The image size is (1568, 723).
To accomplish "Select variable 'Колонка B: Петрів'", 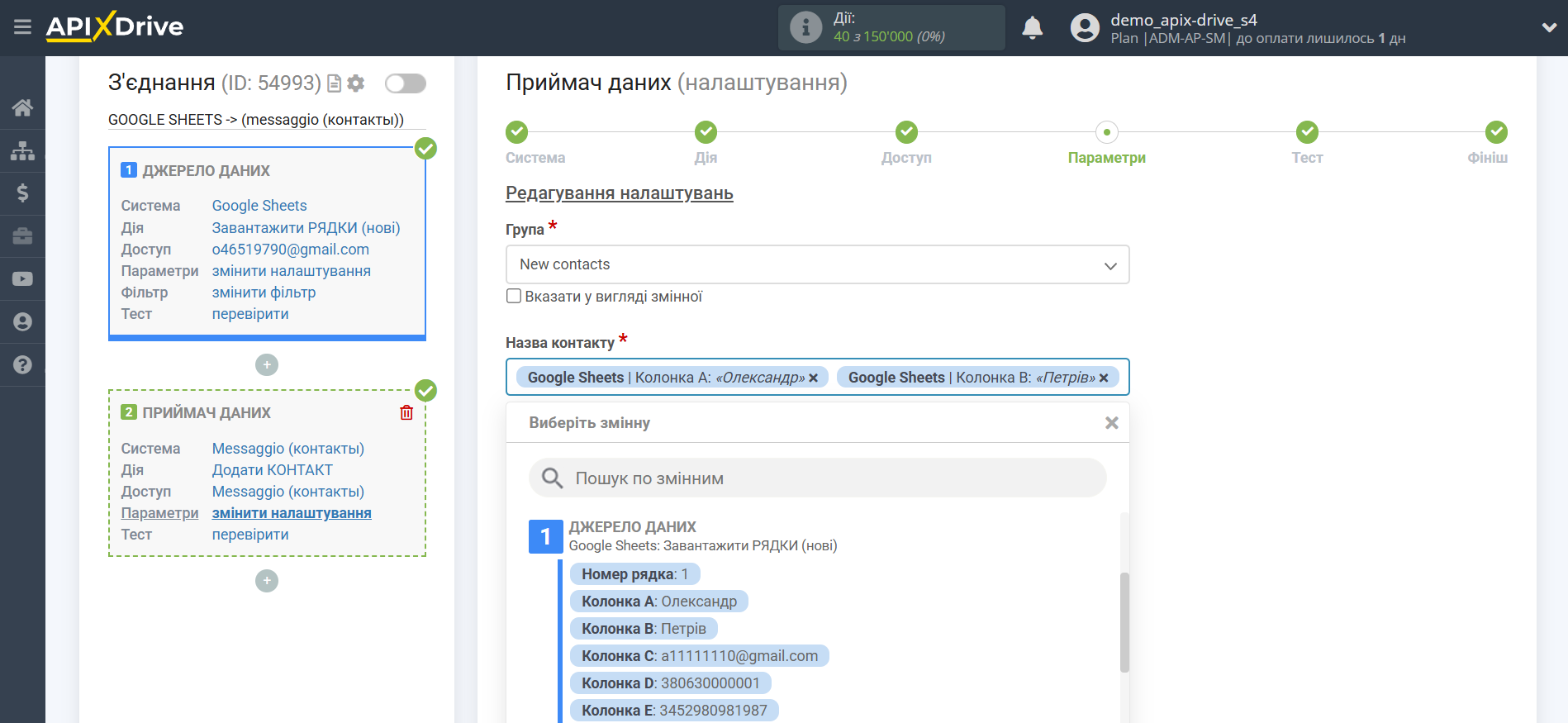I will pos(644,629).
